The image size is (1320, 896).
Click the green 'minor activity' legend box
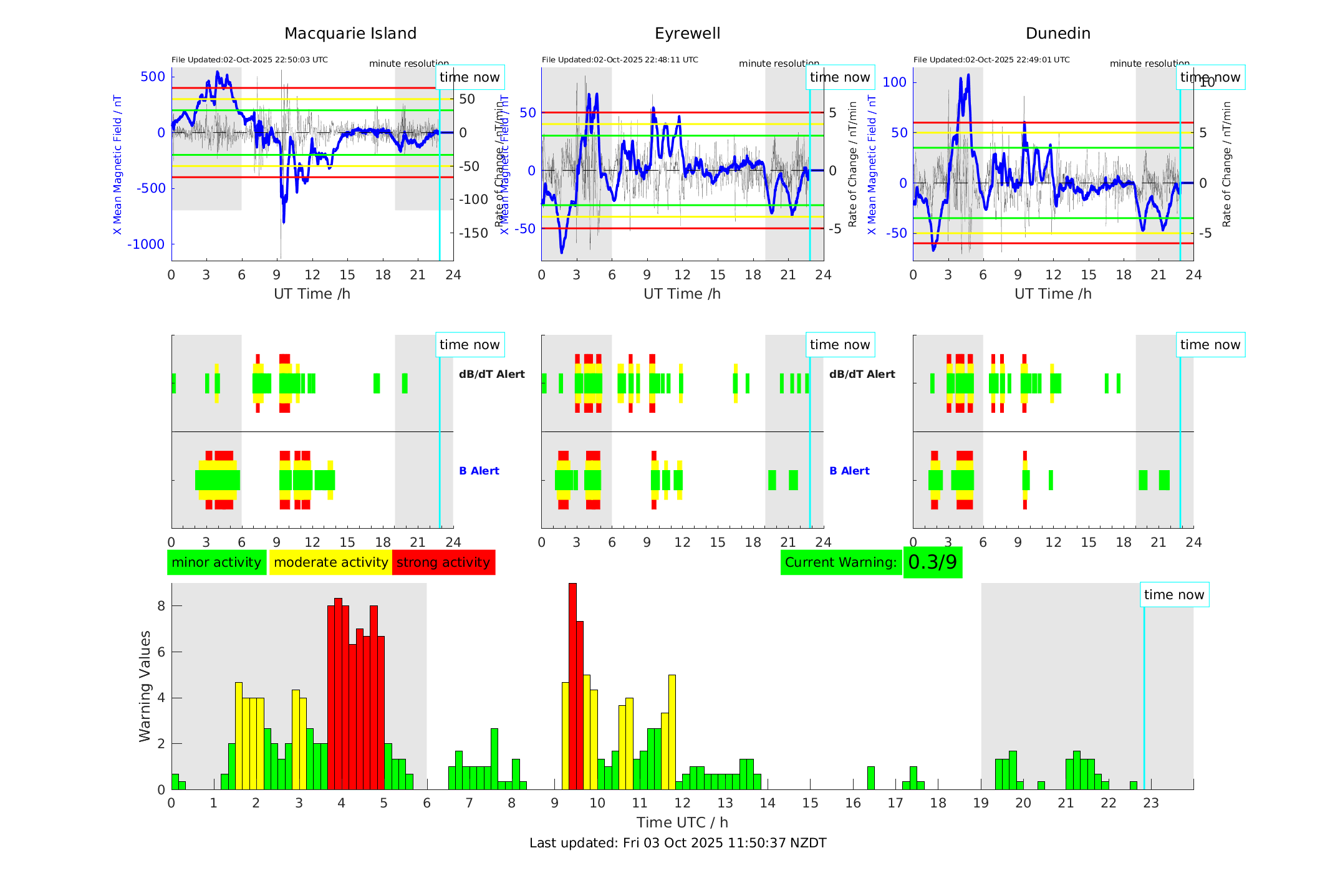(216, 562)
